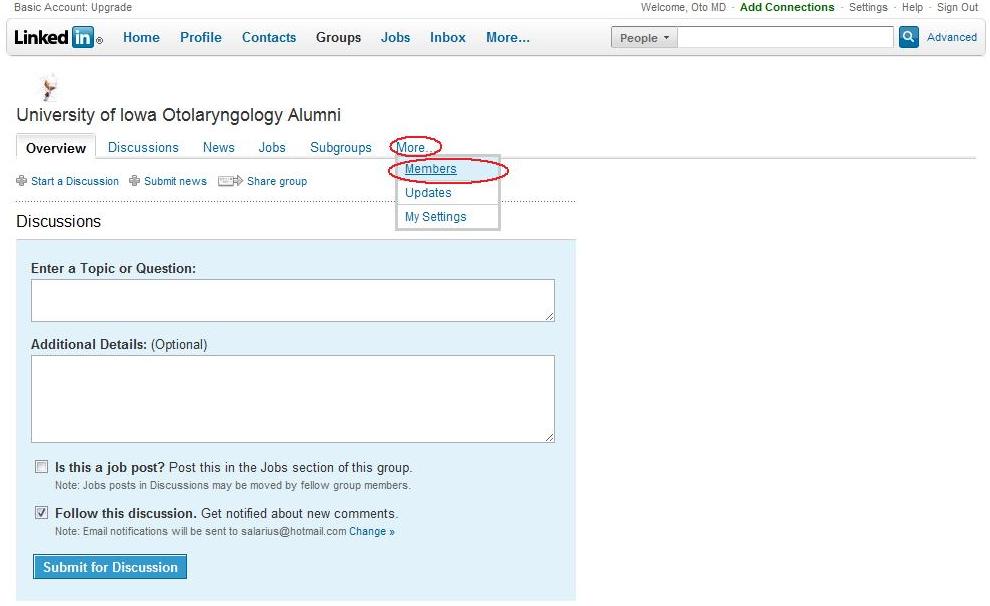Open Contacts in the navigation bar

[269, 37]
